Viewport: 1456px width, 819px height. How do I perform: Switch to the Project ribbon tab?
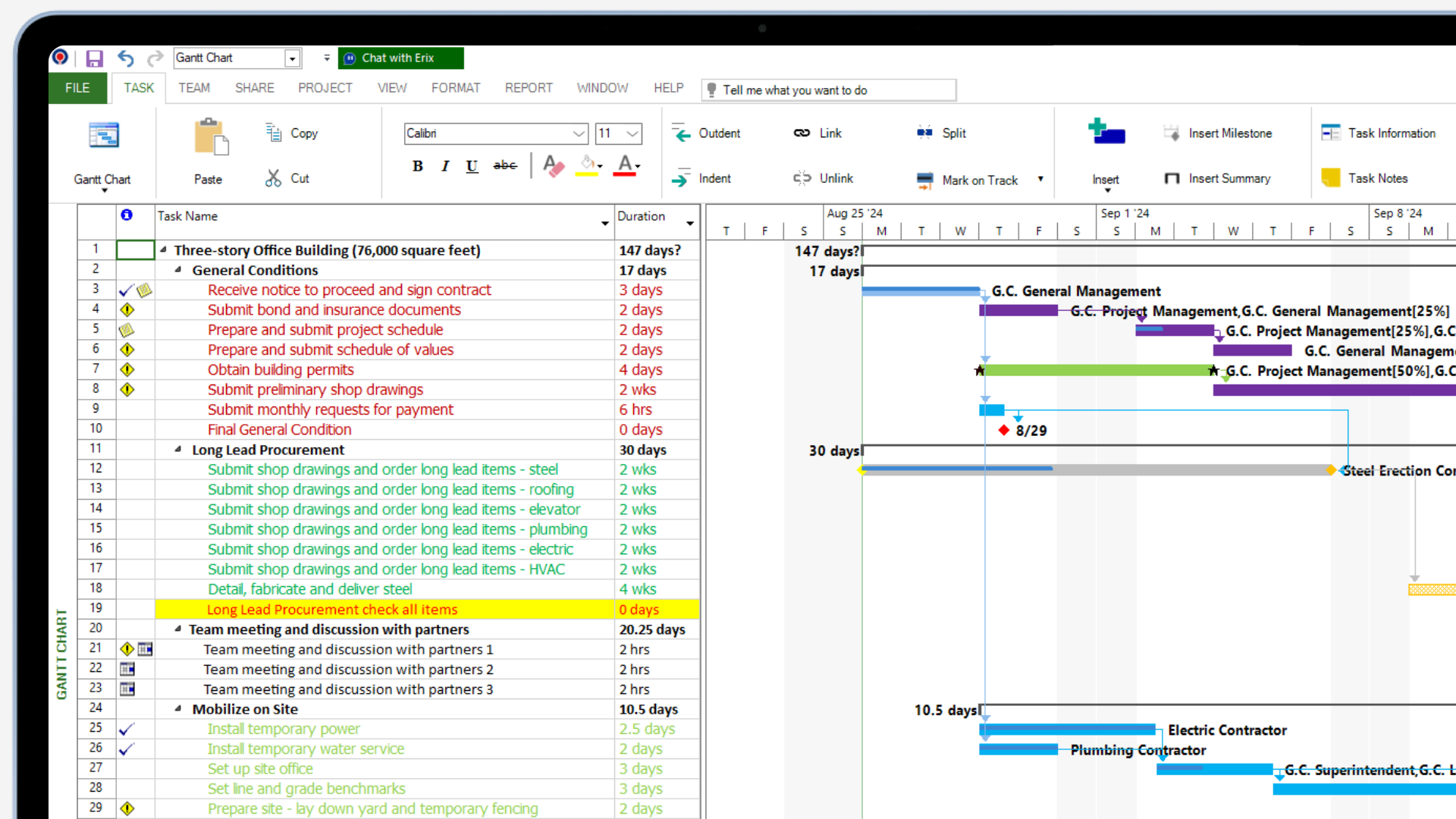pos(325,87)
